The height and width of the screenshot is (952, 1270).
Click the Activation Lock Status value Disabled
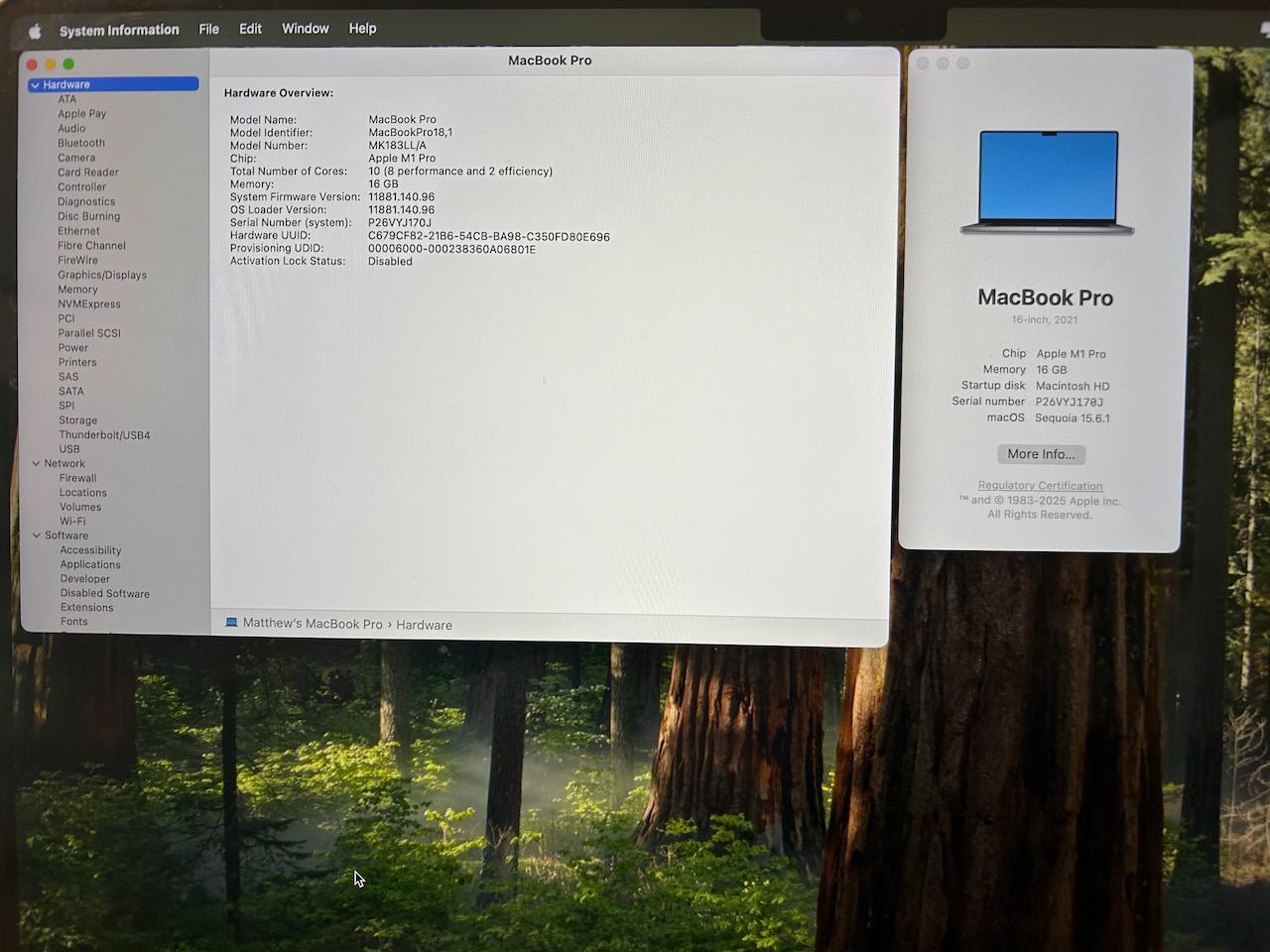click(x=390, y=262)
